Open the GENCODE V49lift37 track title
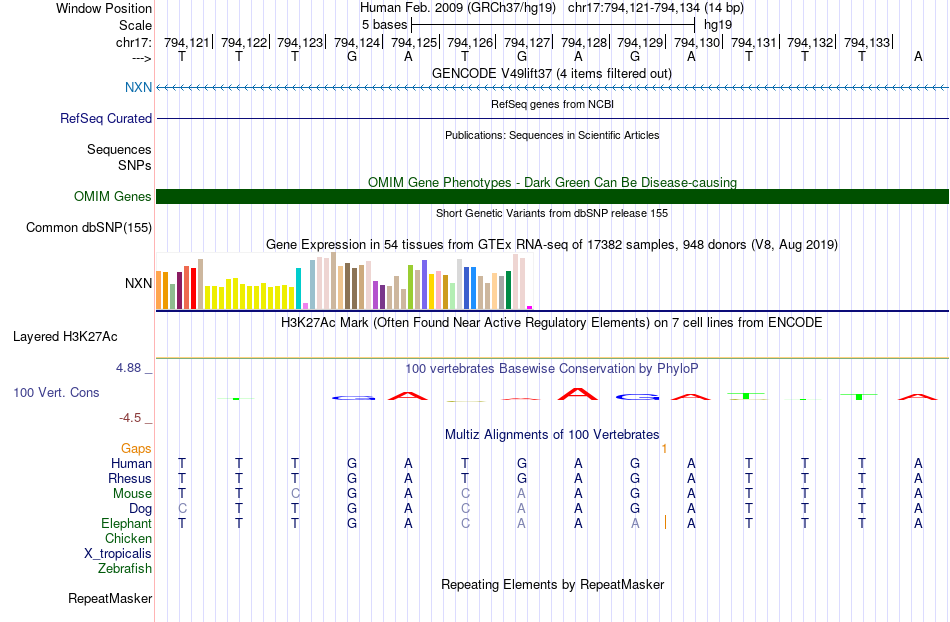The width and height of the screenshot is (950, 622). point(552,74)
